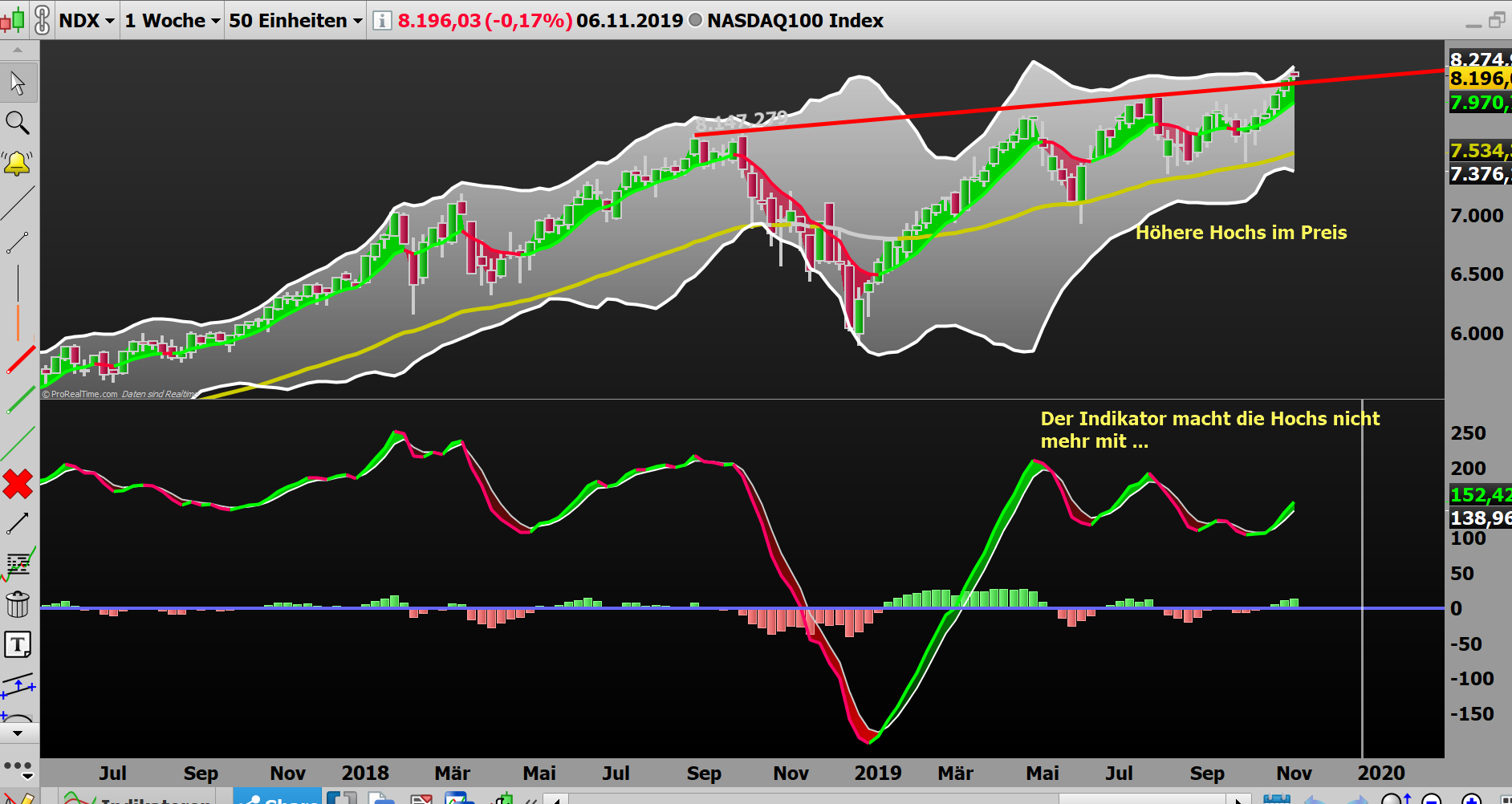Click the red X delete-objects icon
This screenshot has height=804, width=1512.
18,485
